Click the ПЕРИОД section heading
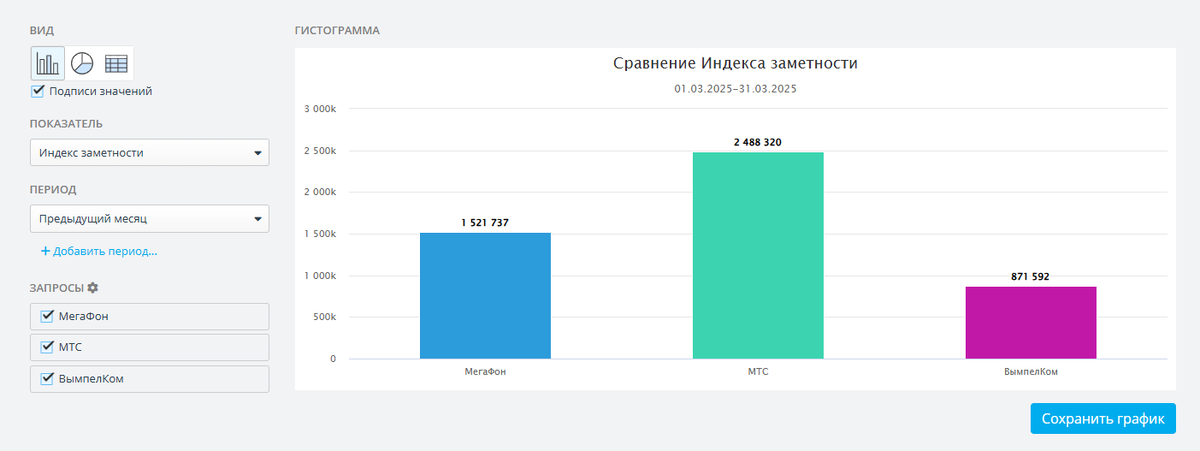The image size is (1200, 451). click(x=54, y=189)
